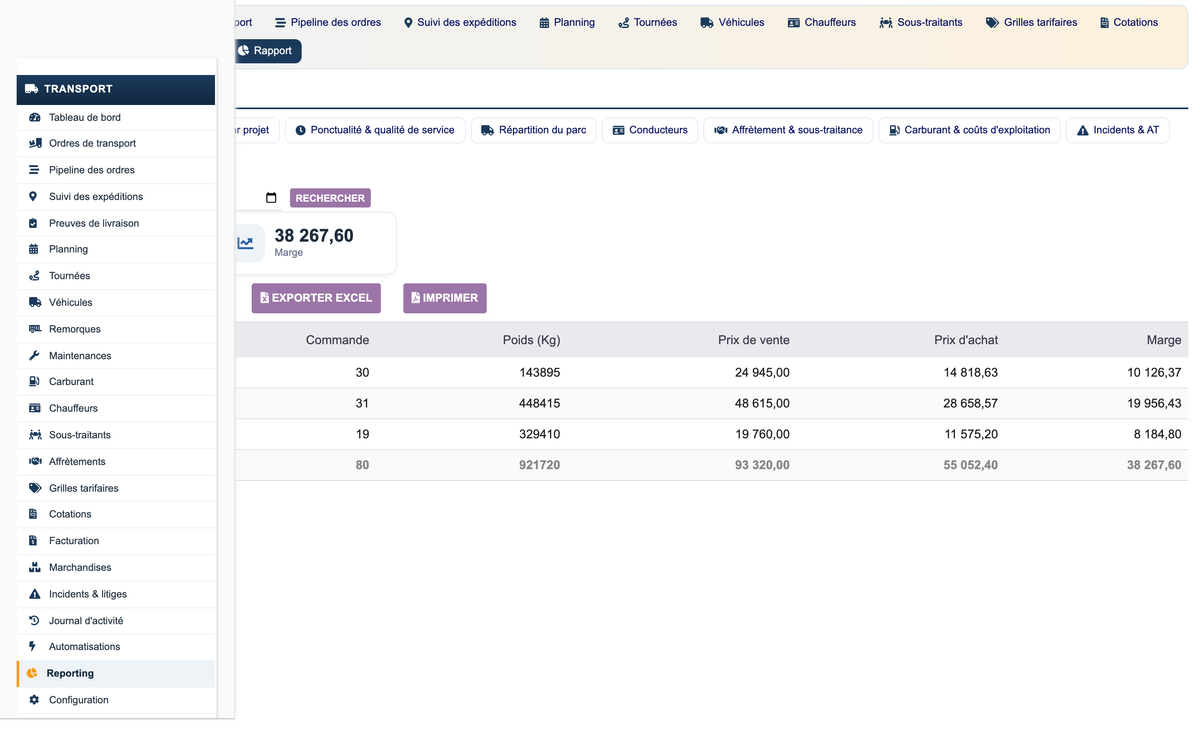
Task: Click the Facturation invoice icon
Action: (x=34, y=541)
